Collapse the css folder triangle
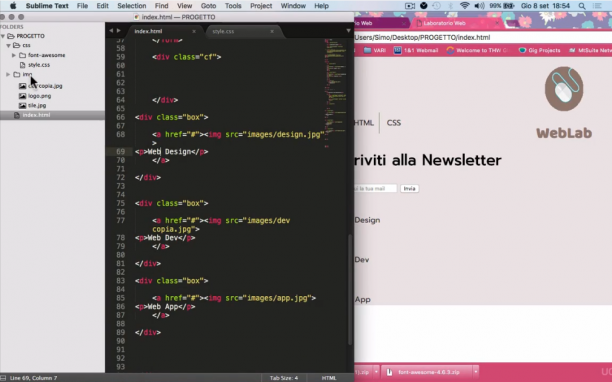 tap(8, 45)
